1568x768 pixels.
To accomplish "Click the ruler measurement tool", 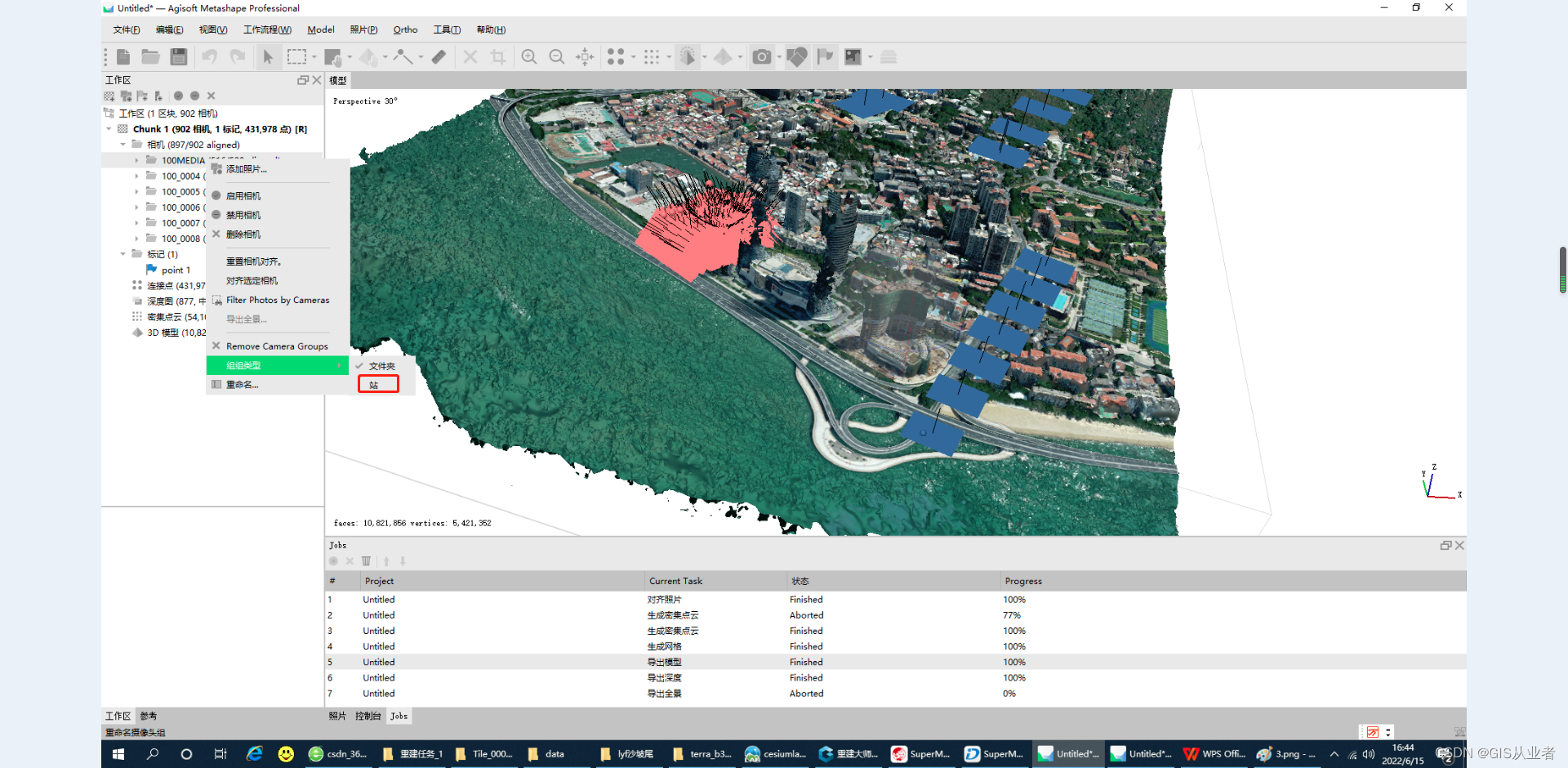I will pos(439,56).
